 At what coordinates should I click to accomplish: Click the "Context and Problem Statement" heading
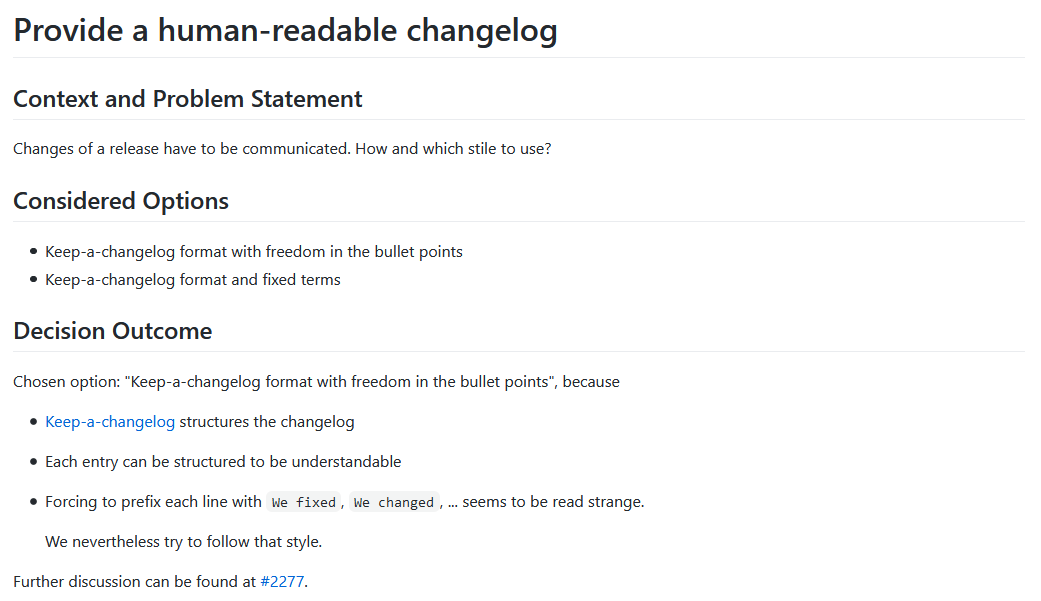(187, 99)
